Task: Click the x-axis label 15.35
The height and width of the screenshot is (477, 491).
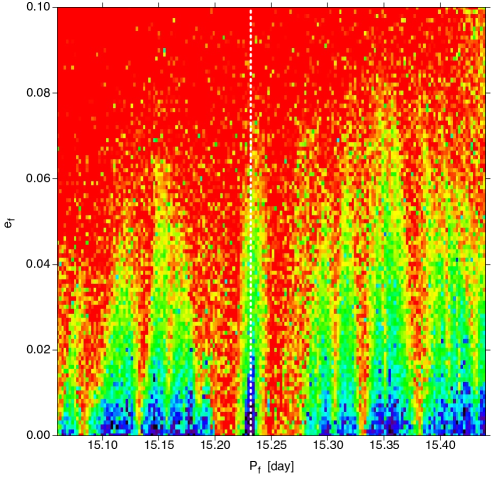Action: (384, 445)
